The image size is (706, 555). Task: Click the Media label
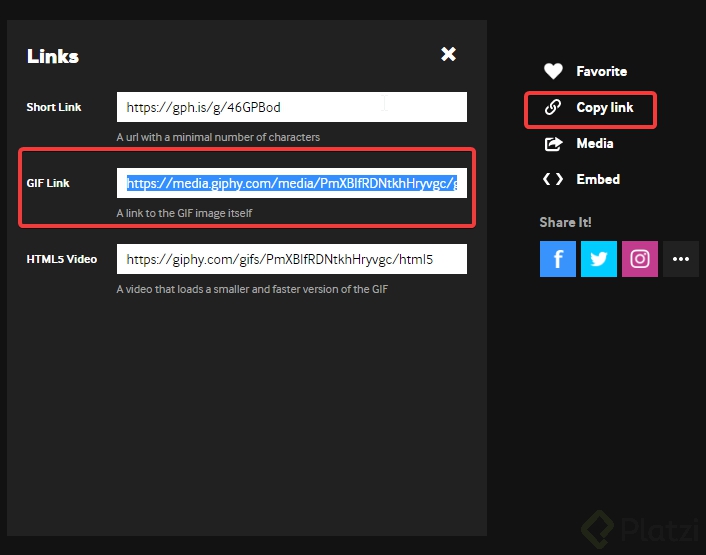pos(595,144)
